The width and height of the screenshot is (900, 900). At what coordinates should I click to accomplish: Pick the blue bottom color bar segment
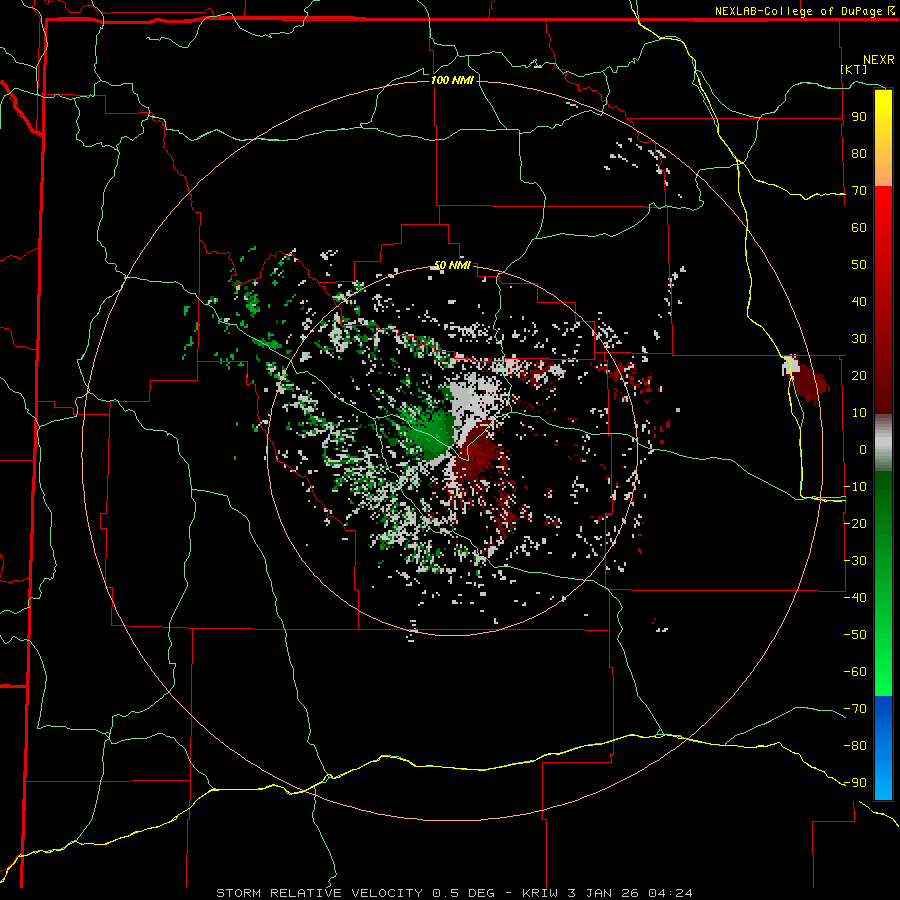point(883,747)
